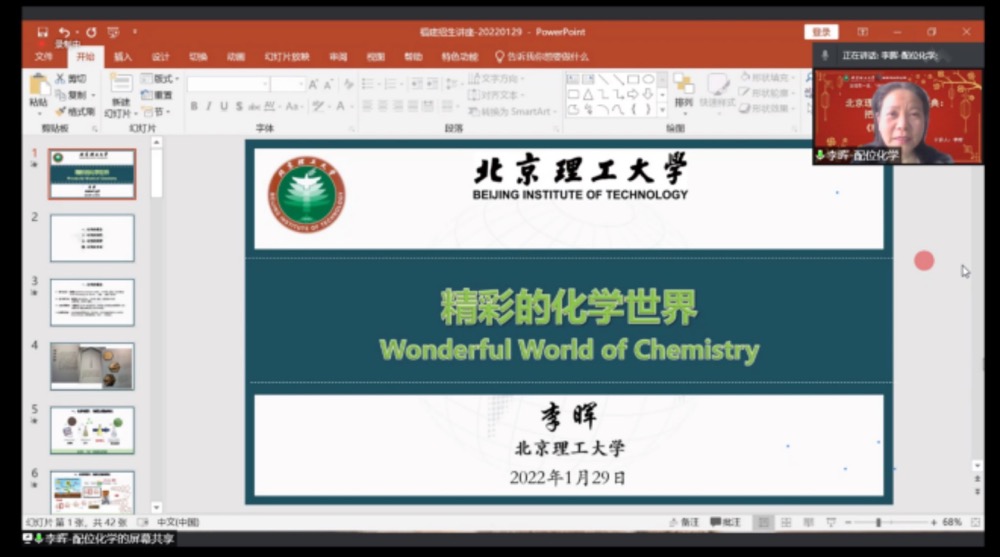Click the text Highlight Color pen
Viewport: 1000px width, 557px height.
coord(318,107)
